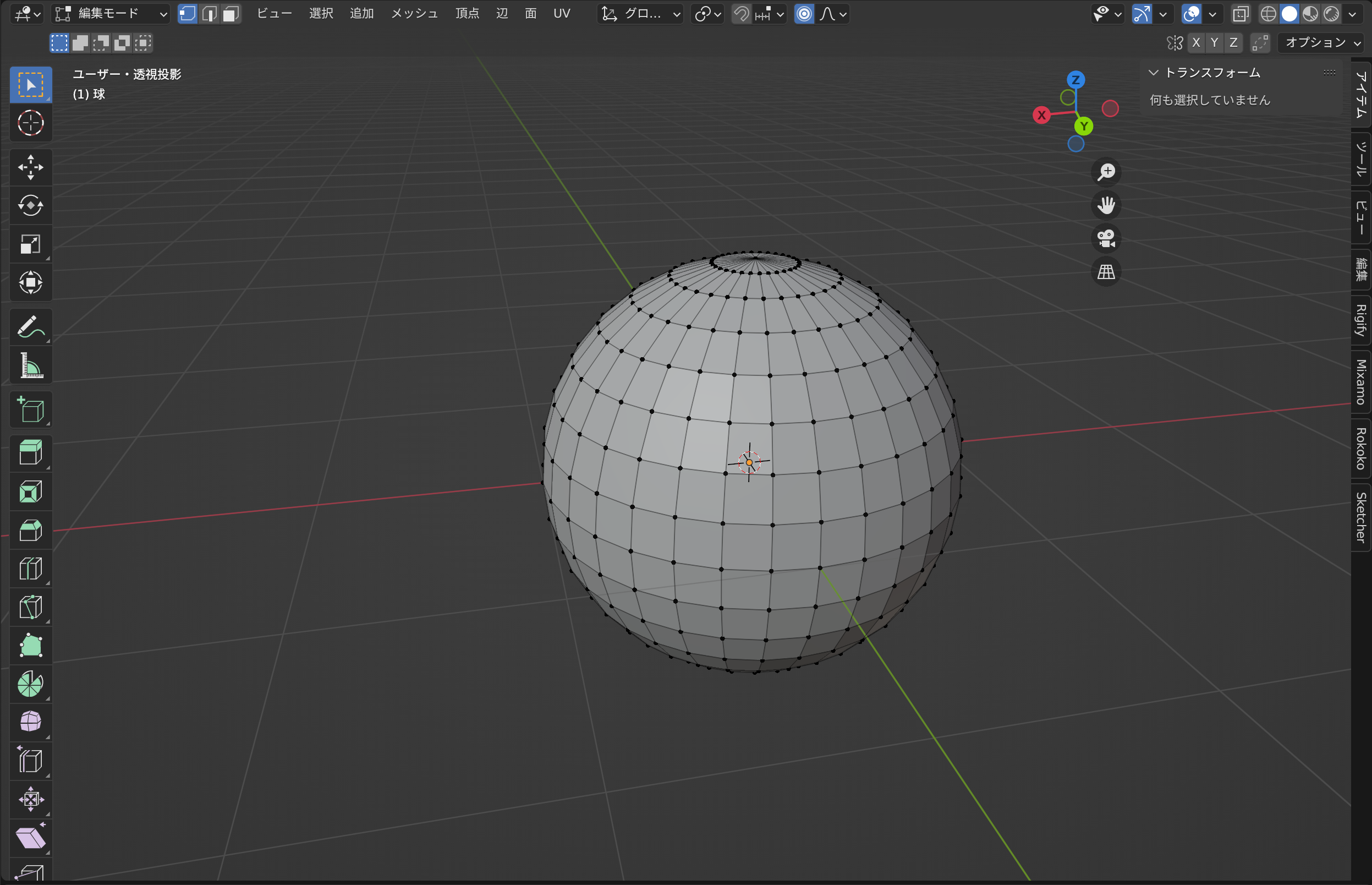Open the pivot point dropdown

pyautogui.click(x=707, y=14)
